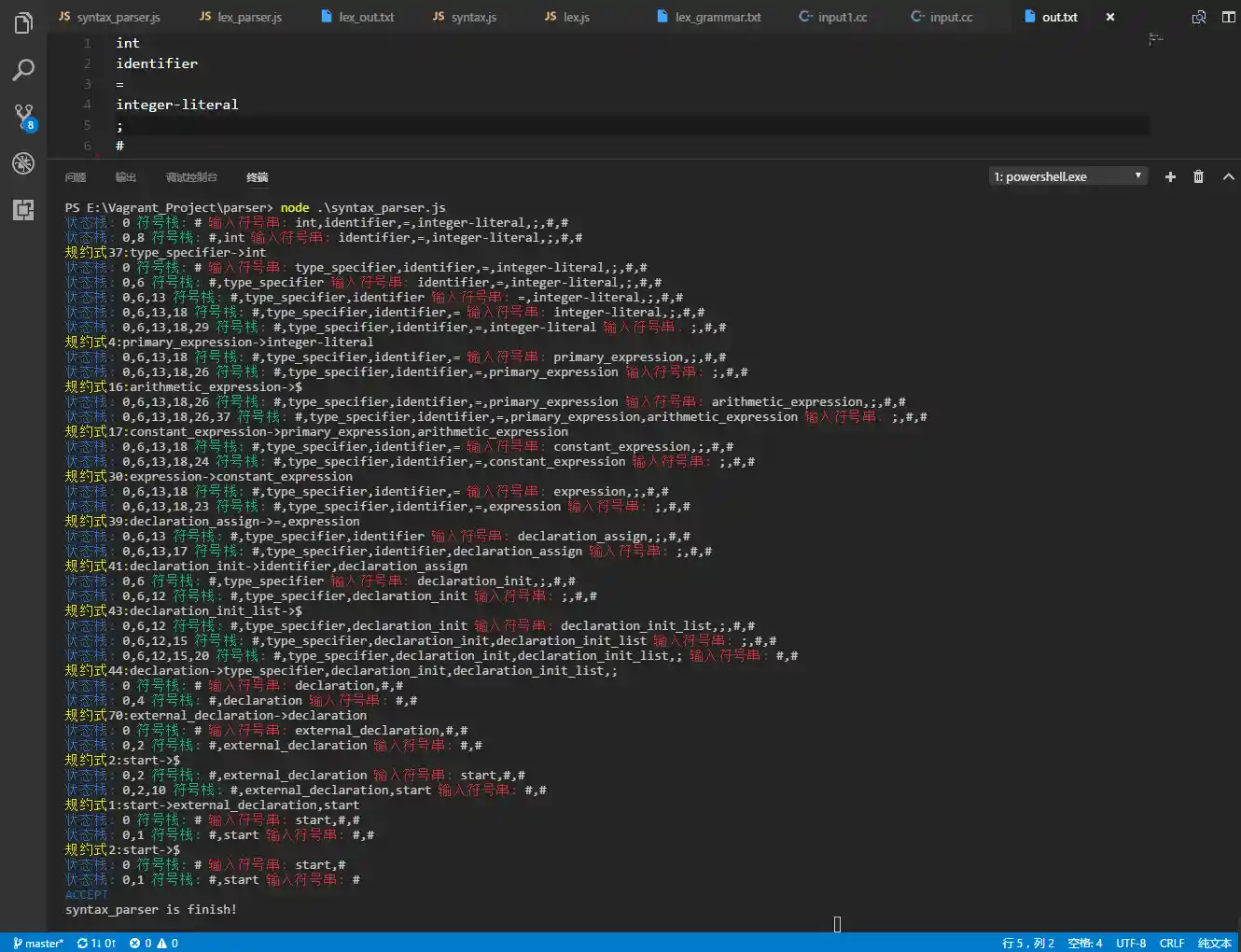Switch to lex_grammar.txt tab
Screen dimensions: 1241x952
click(709, 17)
